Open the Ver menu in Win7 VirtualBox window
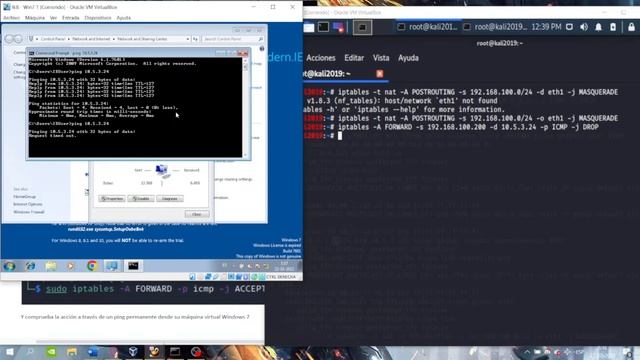 (x=53, y=18)
